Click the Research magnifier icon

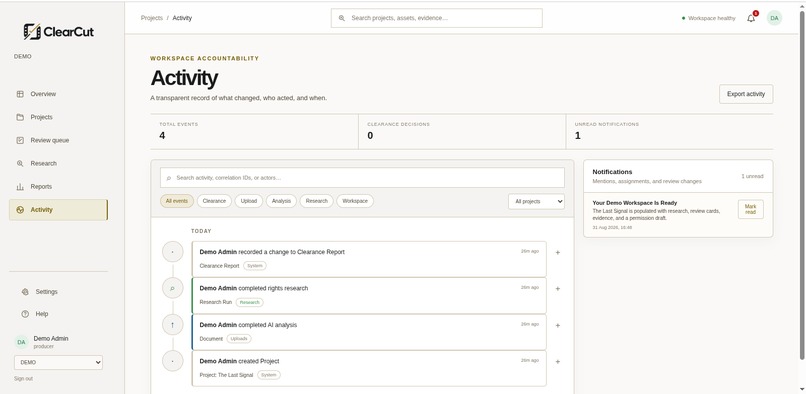pyautogui.click(x=20, y=164)
